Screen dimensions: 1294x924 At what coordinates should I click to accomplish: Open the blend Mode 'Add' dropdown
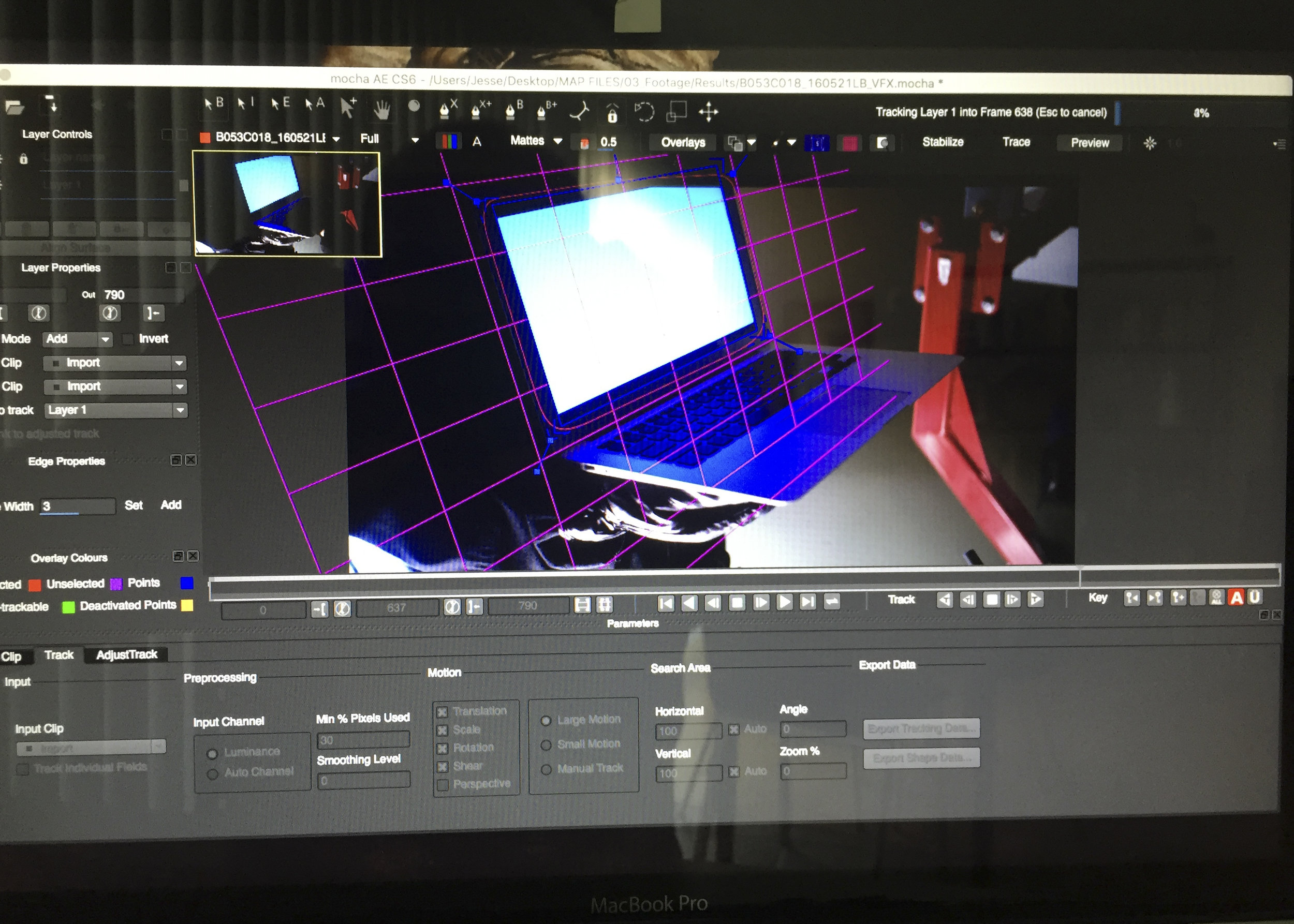click(x=78, y=339)
